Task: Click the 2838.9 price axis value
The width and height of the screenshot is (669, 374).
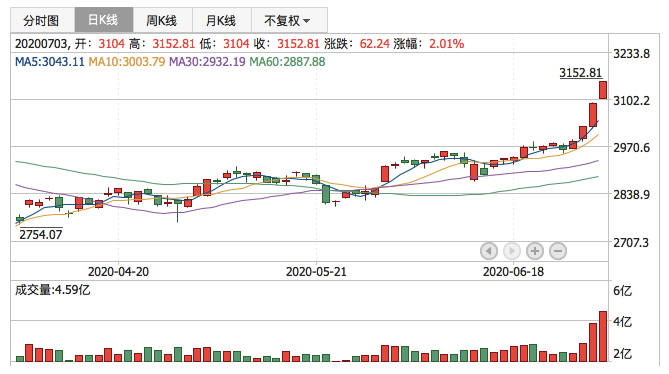Action: coord(631,195)
